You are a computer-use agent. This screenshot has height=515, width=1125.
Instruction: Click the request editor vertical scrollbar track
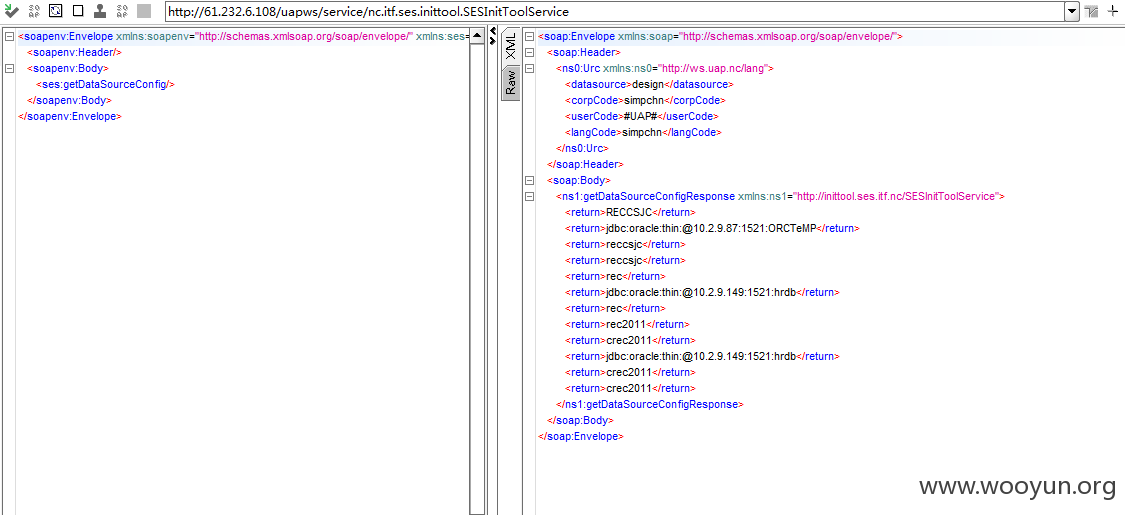pos(477,280)
